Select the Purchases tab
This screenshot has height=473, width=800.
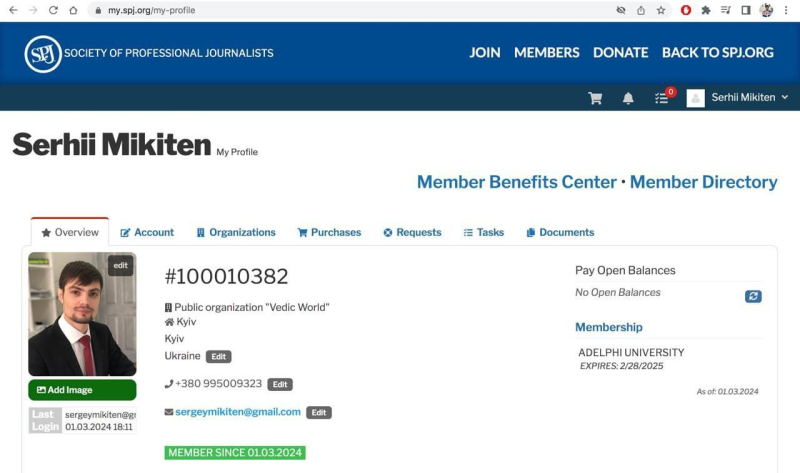329,233
